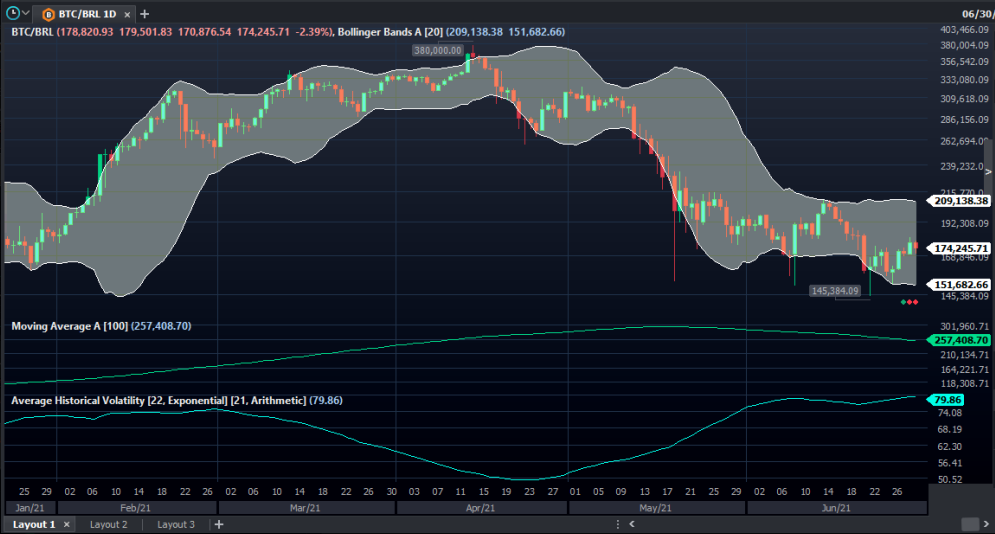Screen dimensions: 995x534
Task: Close the BTC/BRL 1D tab
Action: pos(128,14)
